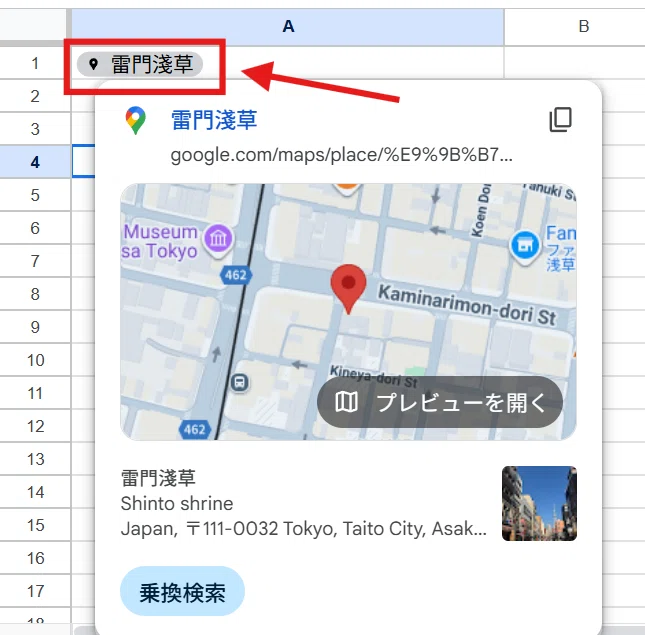Click the 雷門淺草 name above Shinto shrine

[158, 478]
